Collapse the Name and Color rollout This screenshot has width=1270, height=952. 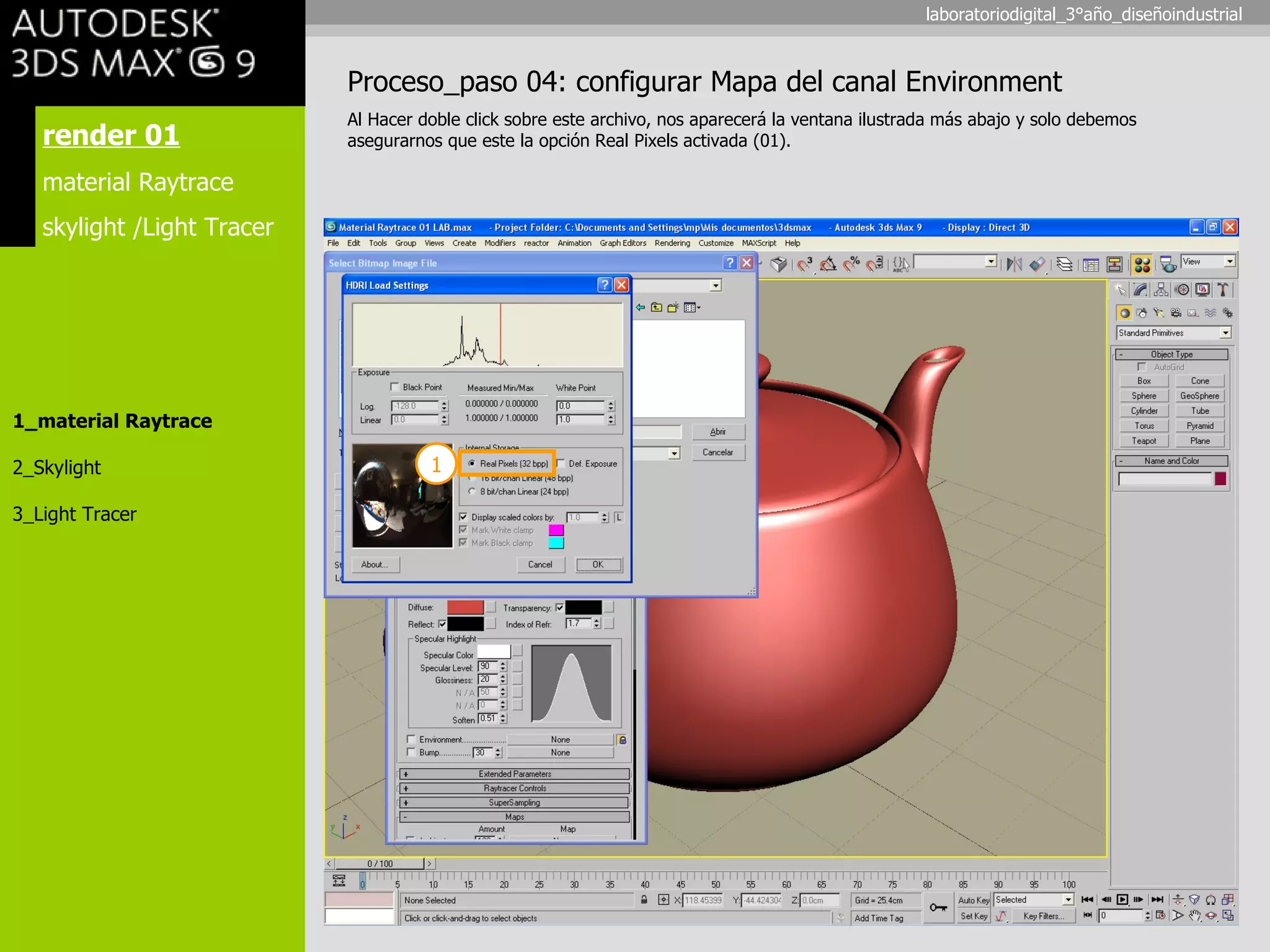pos(1171,461)
